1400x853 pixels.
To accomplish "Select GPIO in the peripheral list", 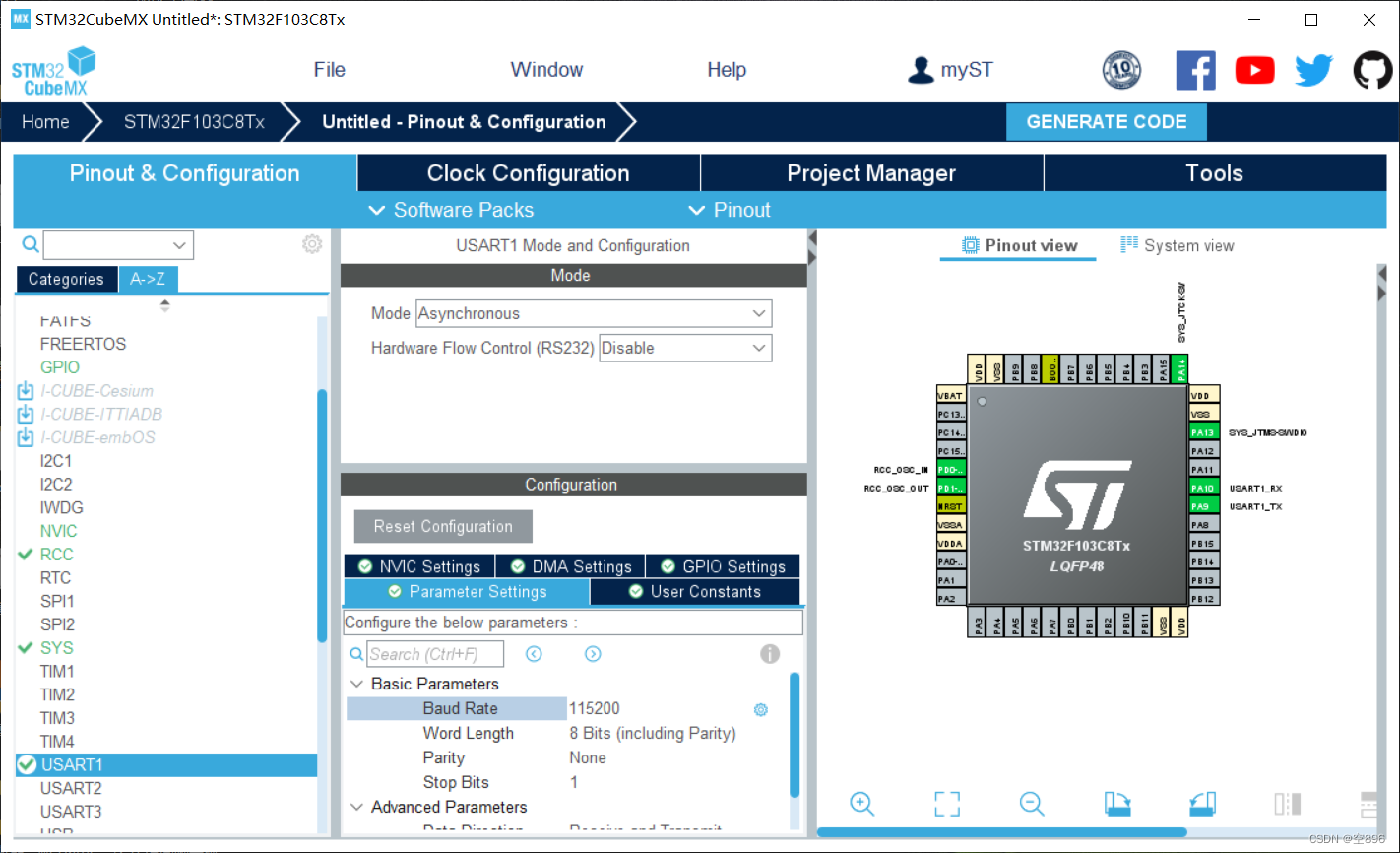I will click(x=60, y=367).
